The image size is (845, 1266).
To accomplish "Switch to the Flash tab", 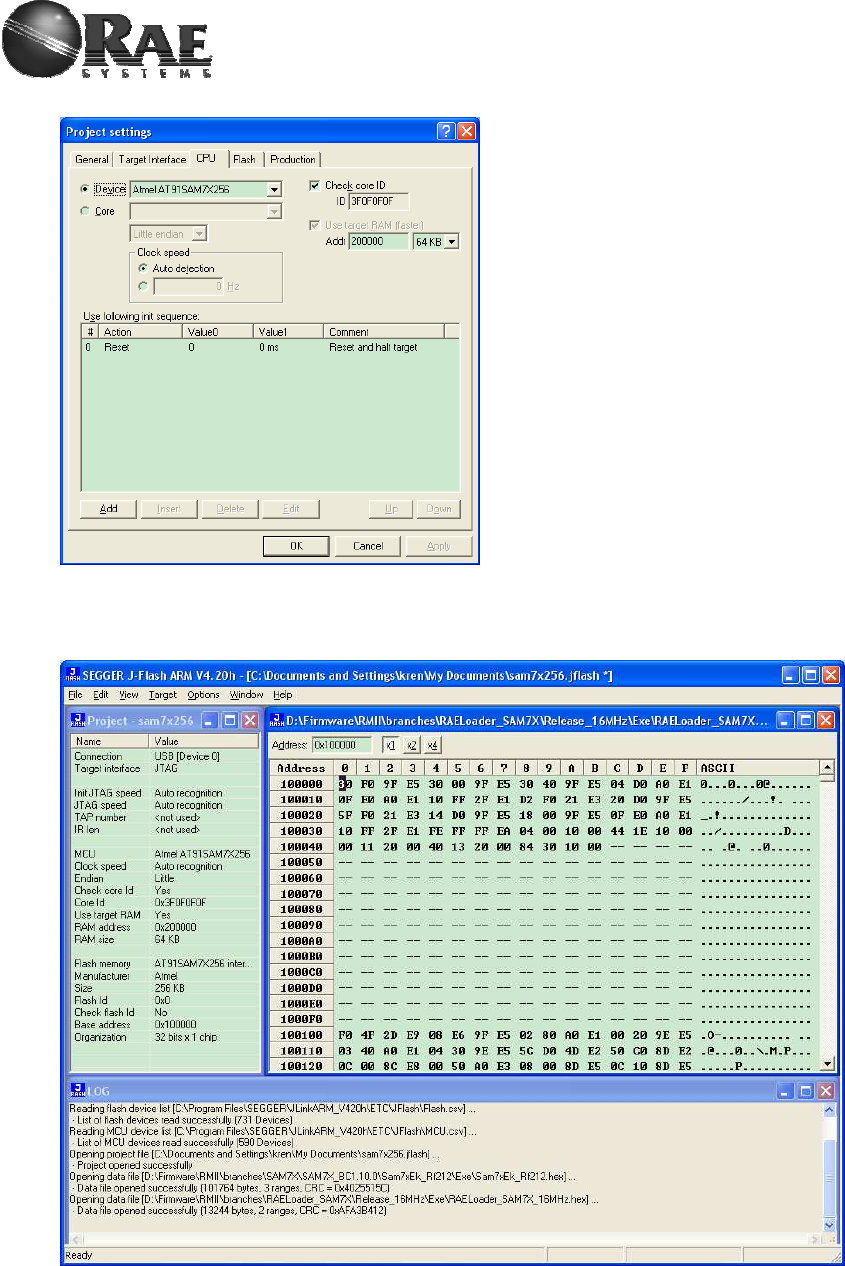I will (245, 159).
